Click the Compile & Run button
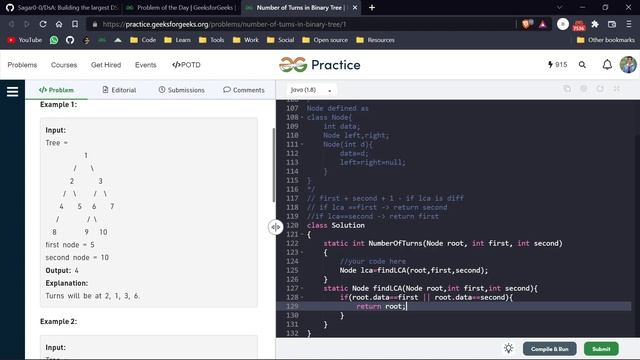640x360 pixels. (x=550, y=349)
